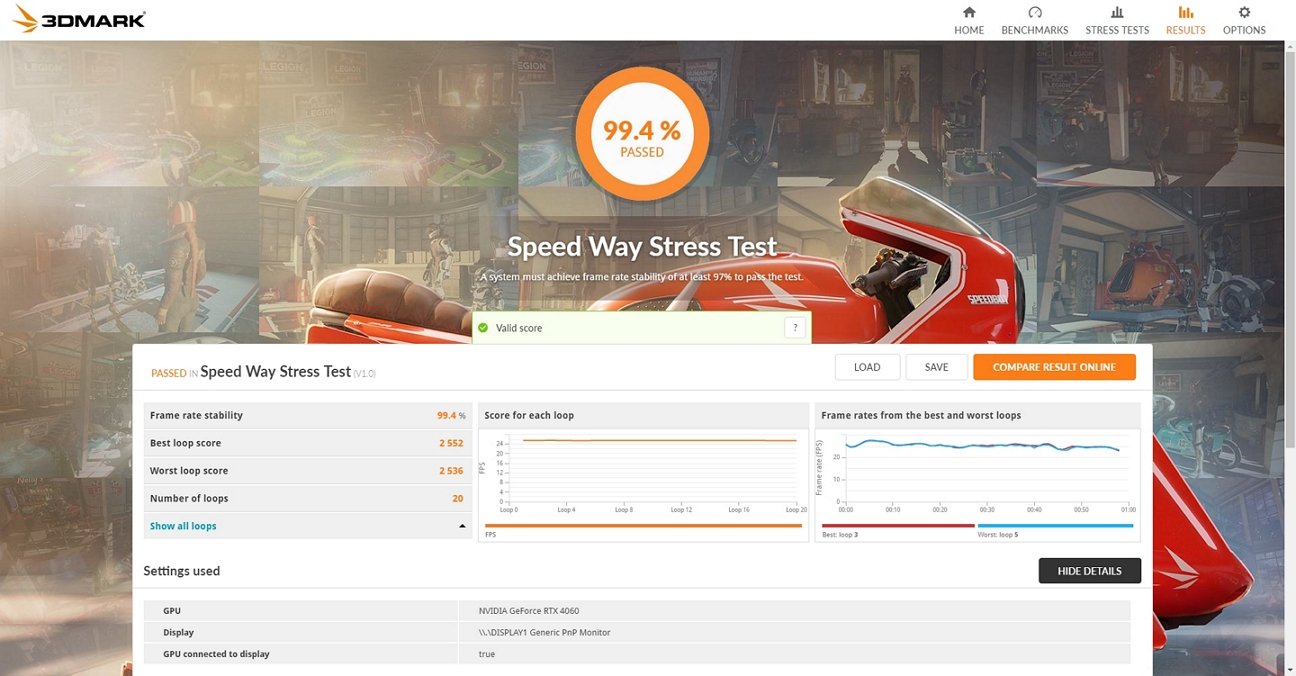Click the Worst: loop 5 legend label
1296x676 pixels.
click(x=1000, y=535)
